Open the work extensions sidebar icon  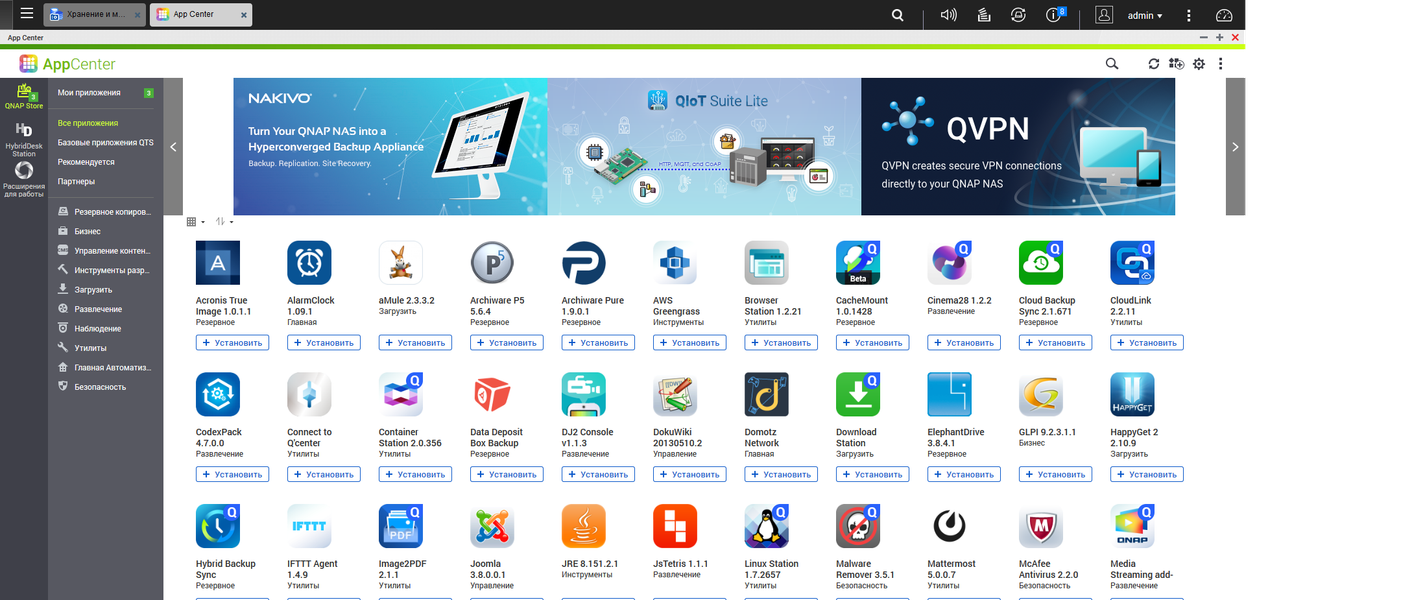24,180
